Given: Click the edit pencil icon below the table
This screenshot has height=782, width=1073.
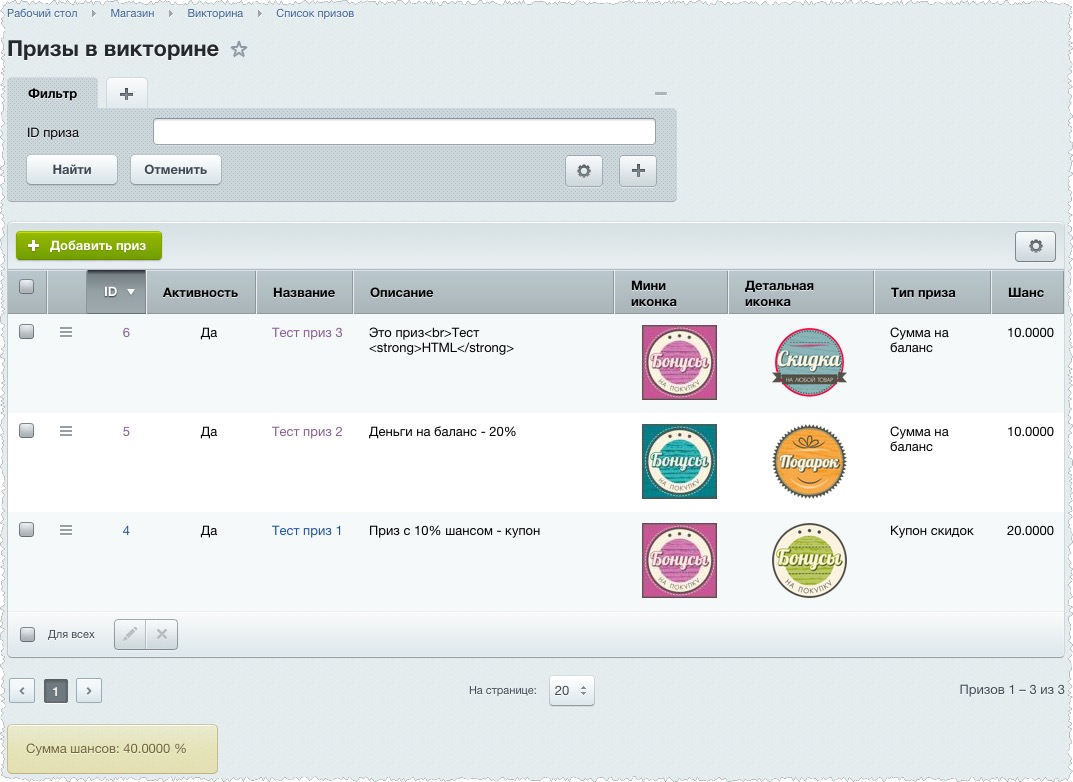Looking at the screenshot, I should point(130,634).
